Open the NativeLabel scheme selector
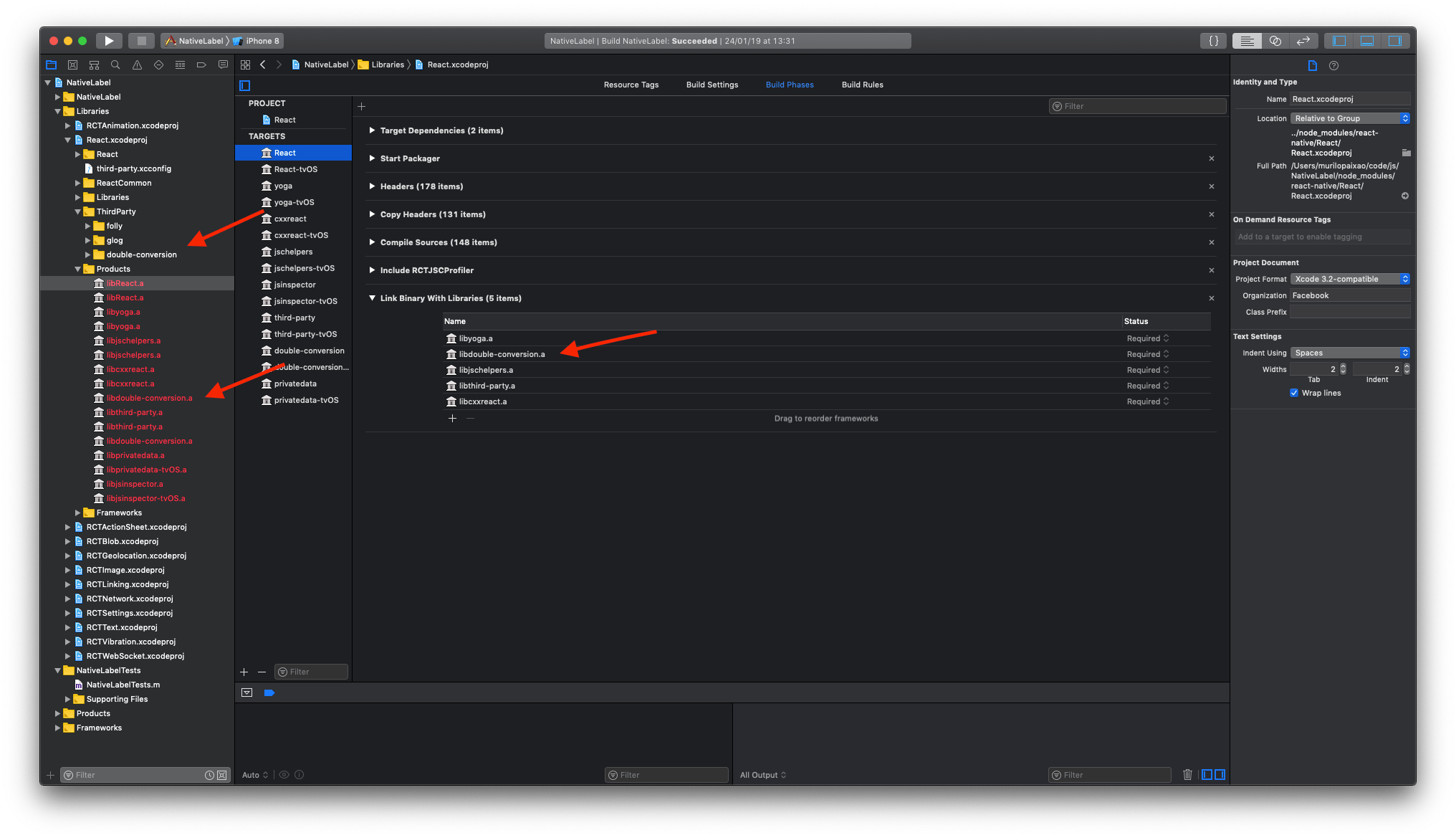Viewport: 1456px width, 838px height. pos(196,41)
